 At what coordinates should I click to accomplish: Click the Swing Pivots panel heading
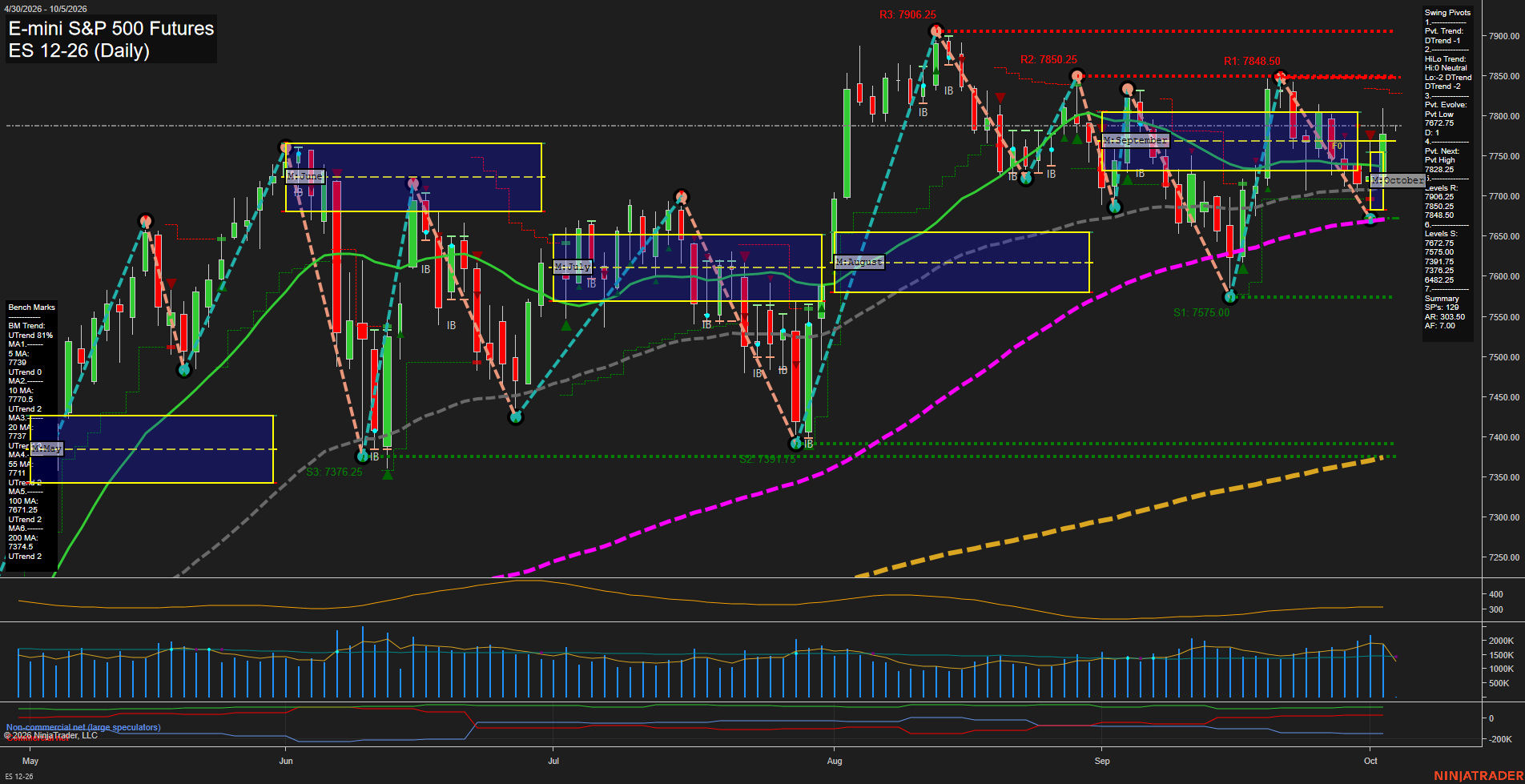1447,13
